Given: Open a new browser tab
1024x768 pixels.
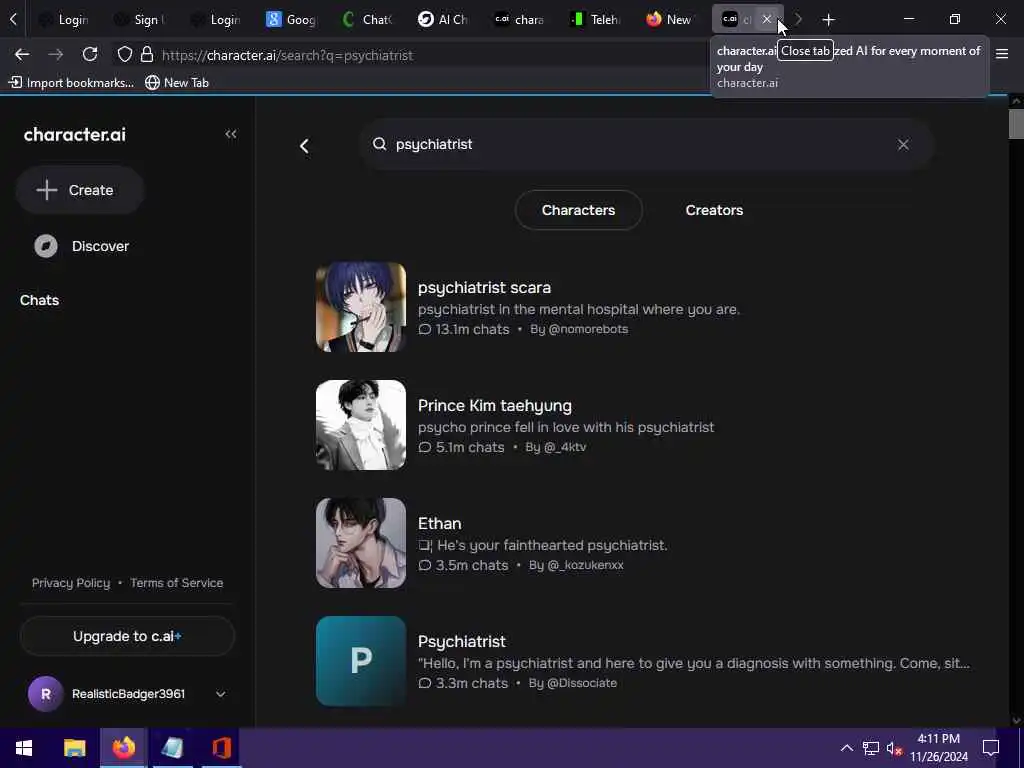Looking at the screenshot, I should 828,20.
